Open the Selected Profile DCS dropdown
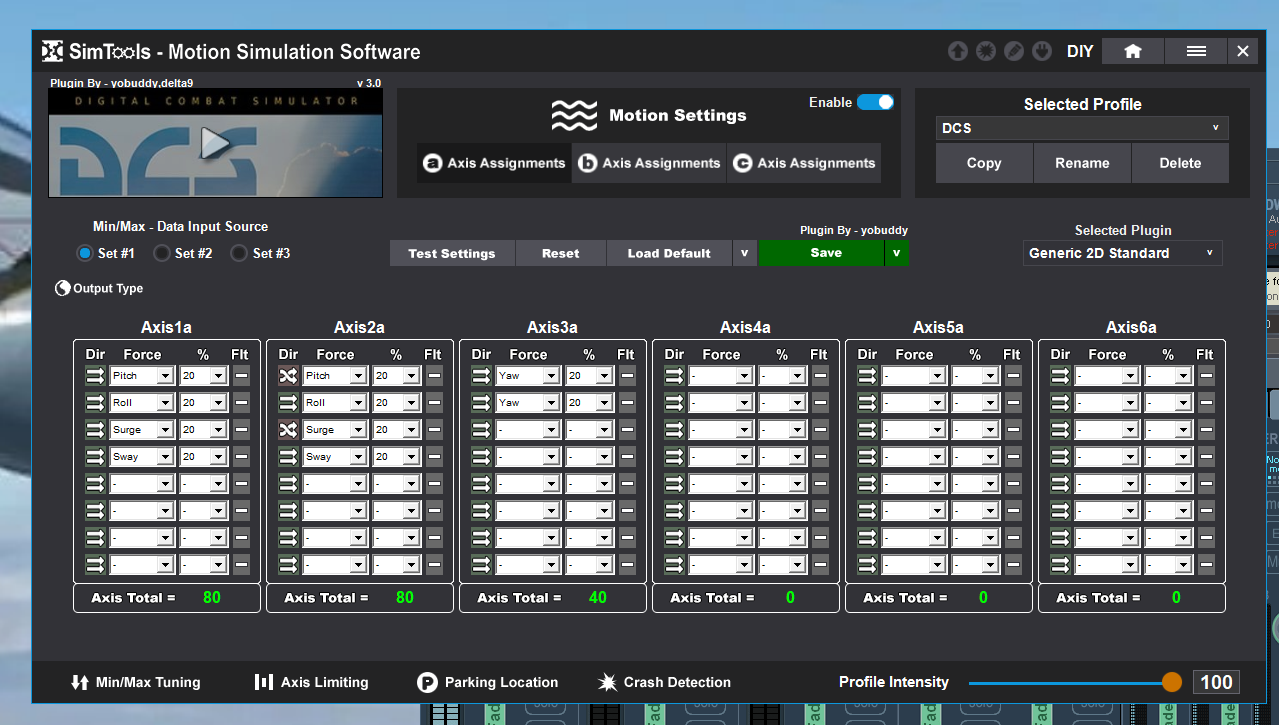 tap(1081, 128)
